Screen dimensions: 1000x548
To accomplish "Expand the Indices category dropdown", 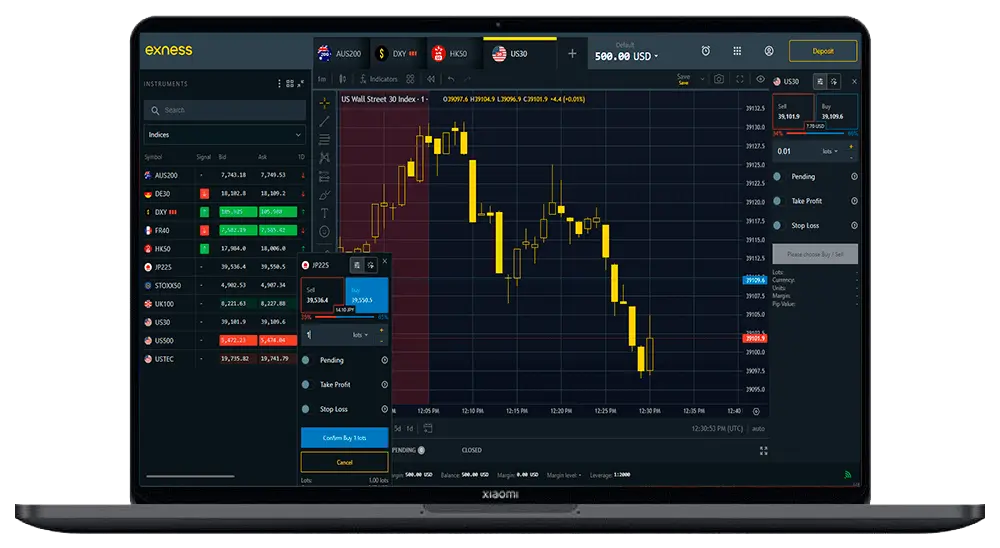I will click(224, 134).
